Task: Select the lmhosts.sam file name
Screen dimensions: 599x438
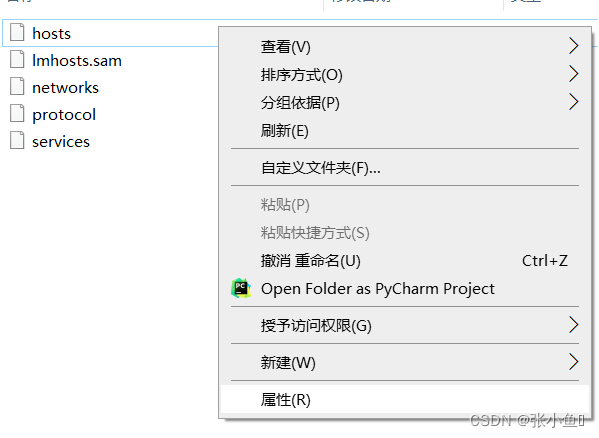Action: click(77, 61)
